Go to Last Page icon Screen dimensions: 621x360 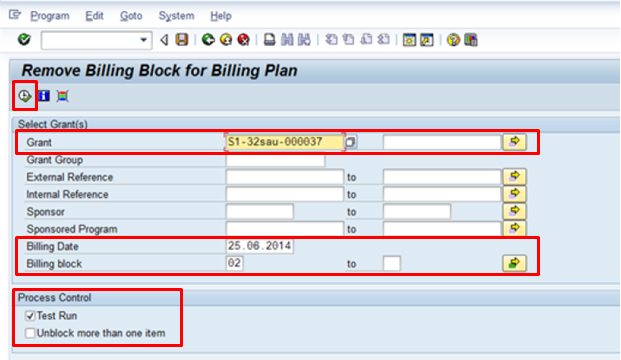point(383,40)
